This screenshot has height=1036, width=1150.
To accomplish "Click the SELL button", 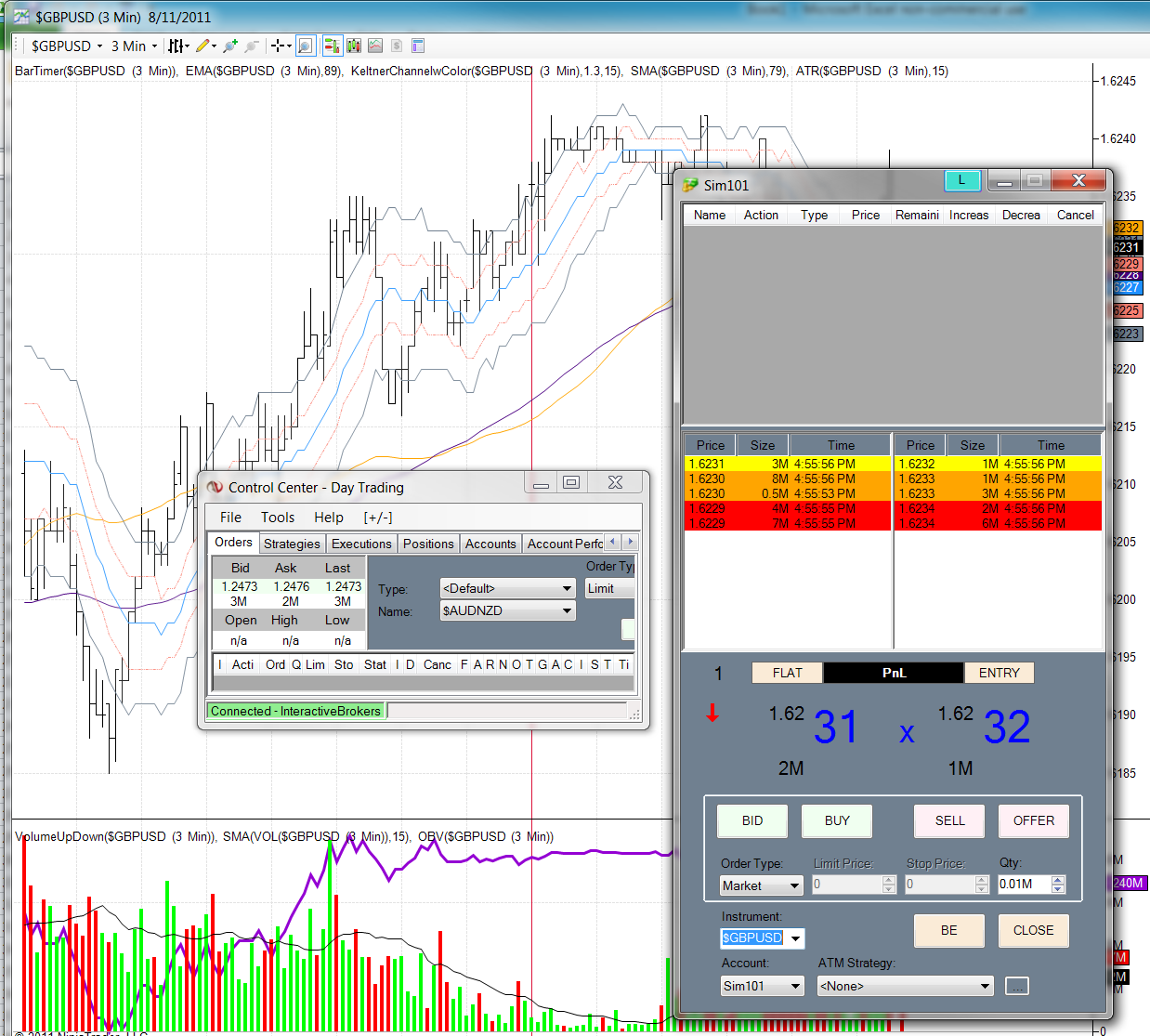I will (x=949, y=820).
